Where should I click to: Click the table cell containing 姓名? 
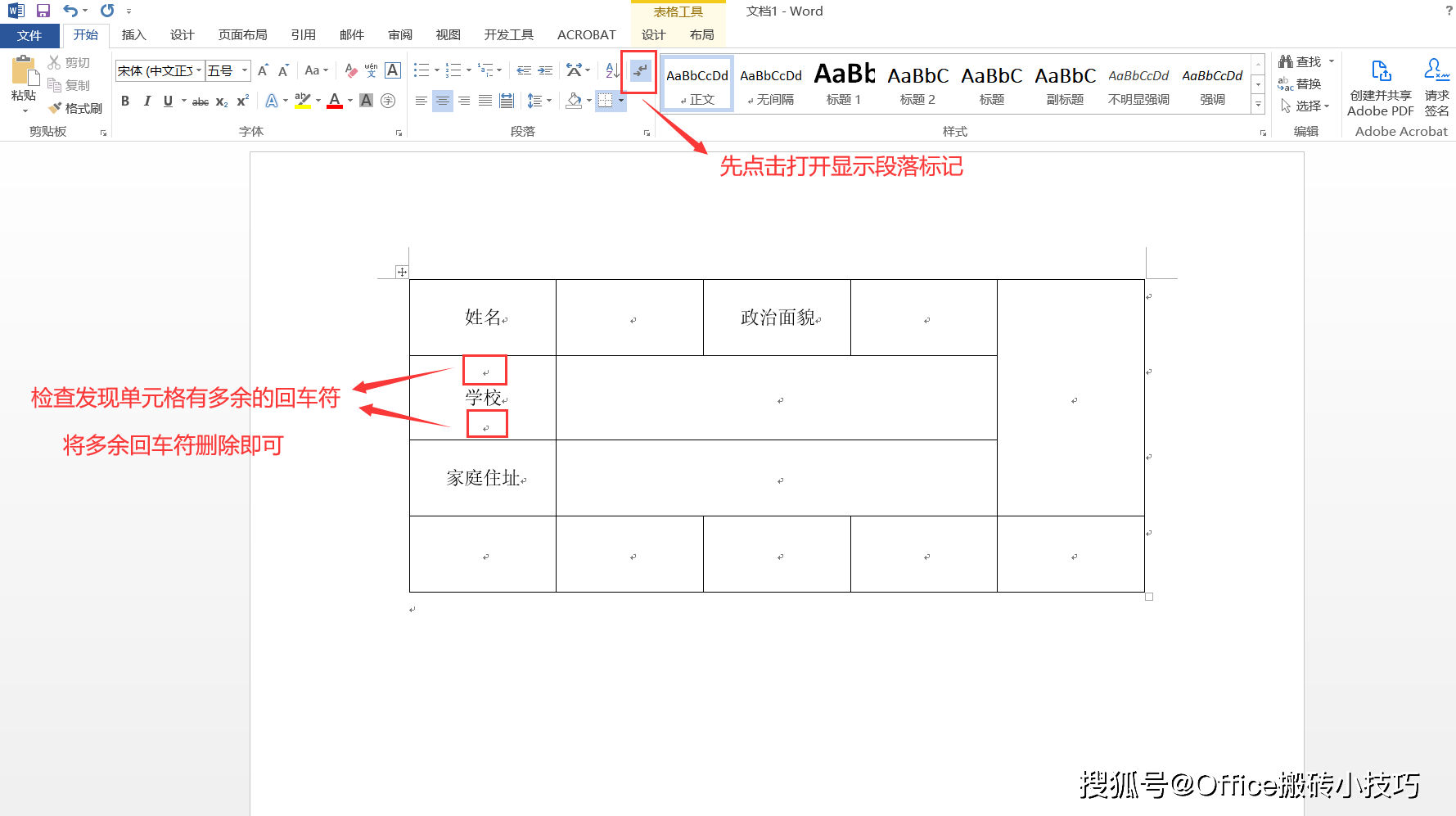tap(483, 318)
